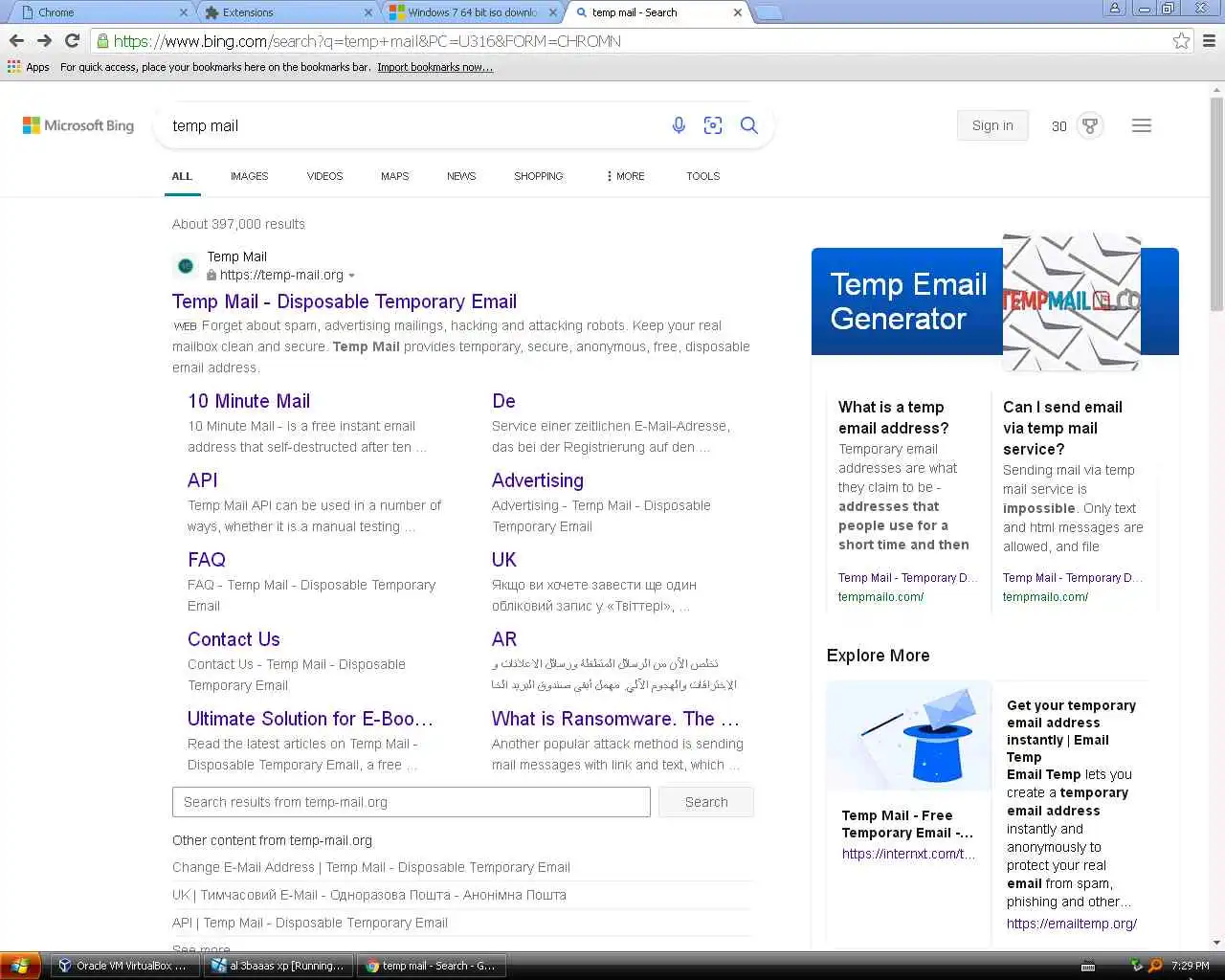This screenshot has width=1225, height=980.
Task: Open Bing hamburger settings menu
Action: click(1142, 125)
